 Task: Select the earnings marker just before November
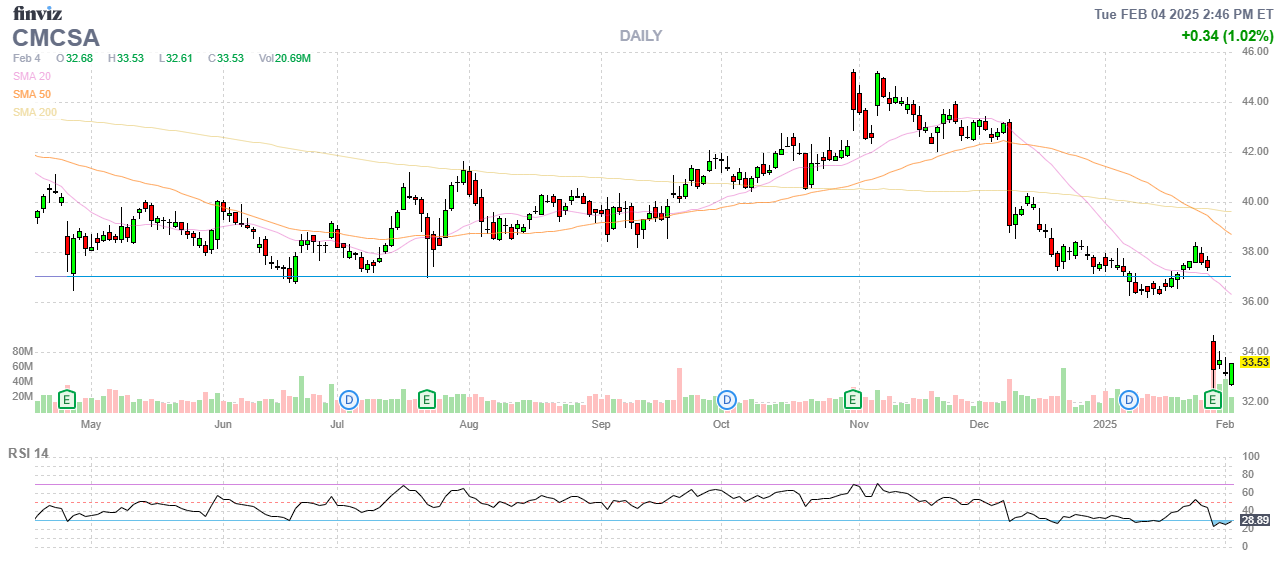(x=853, y=400)
